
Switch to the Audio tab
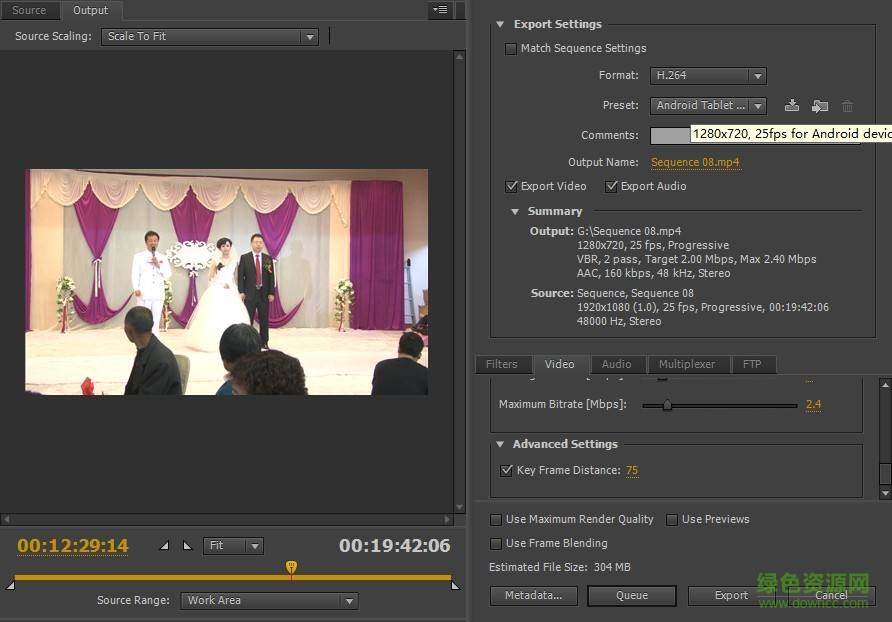(616, 364)
